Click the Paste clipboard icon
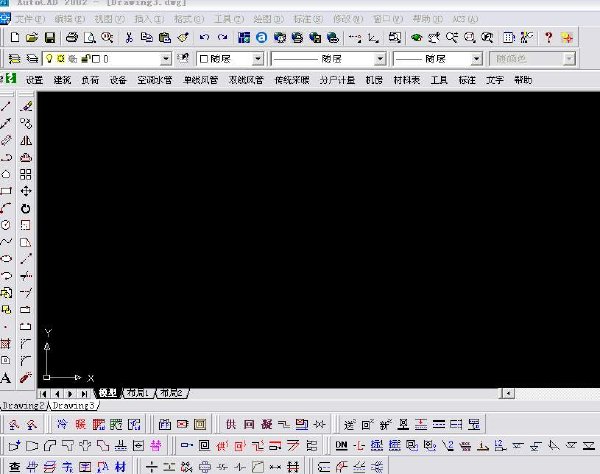 (x=165, y=37)
